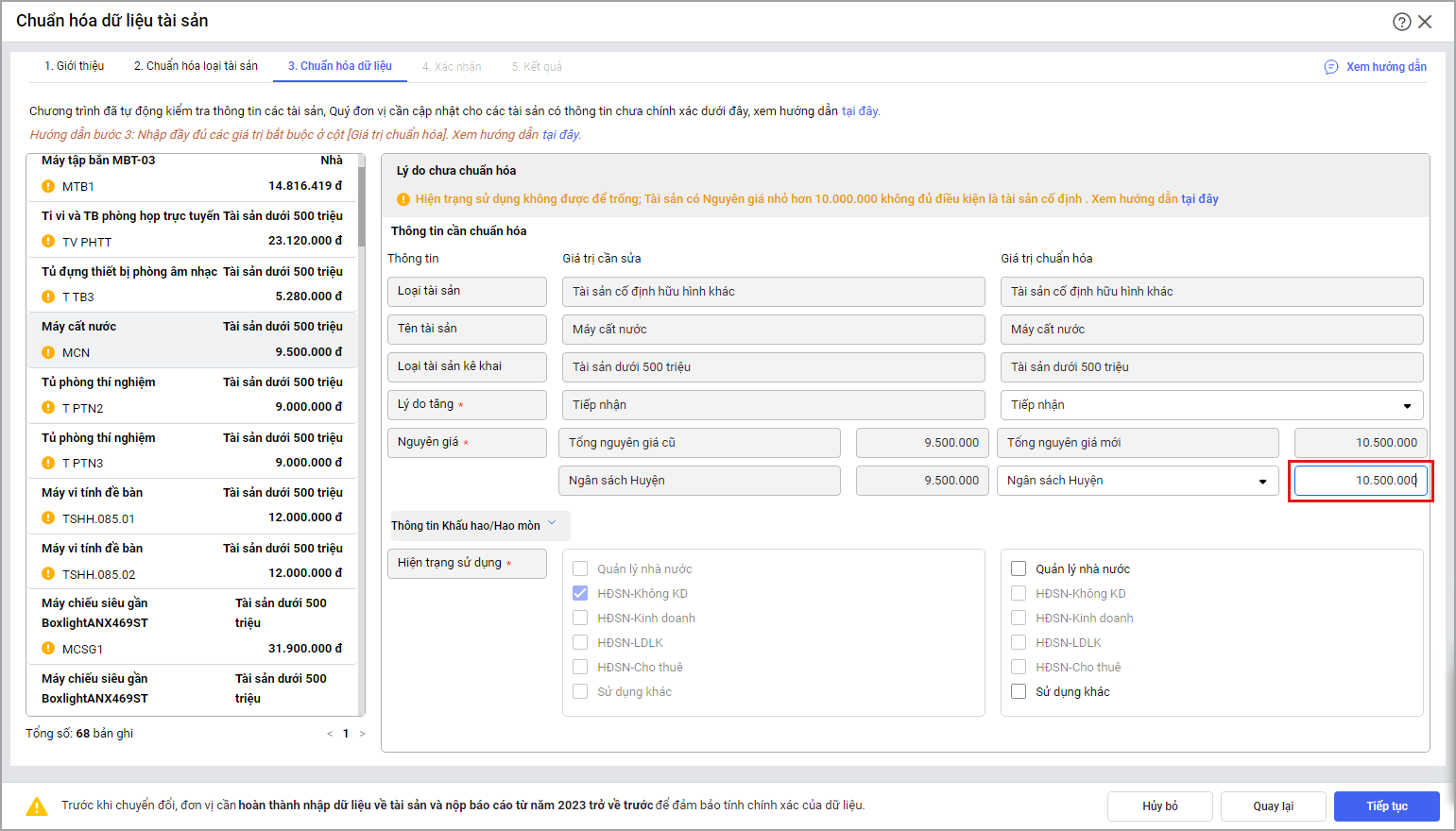This screenshot has height=831, width=1456.
Task: Switch to 1. Giới thiệu tab
Action: 75,66
